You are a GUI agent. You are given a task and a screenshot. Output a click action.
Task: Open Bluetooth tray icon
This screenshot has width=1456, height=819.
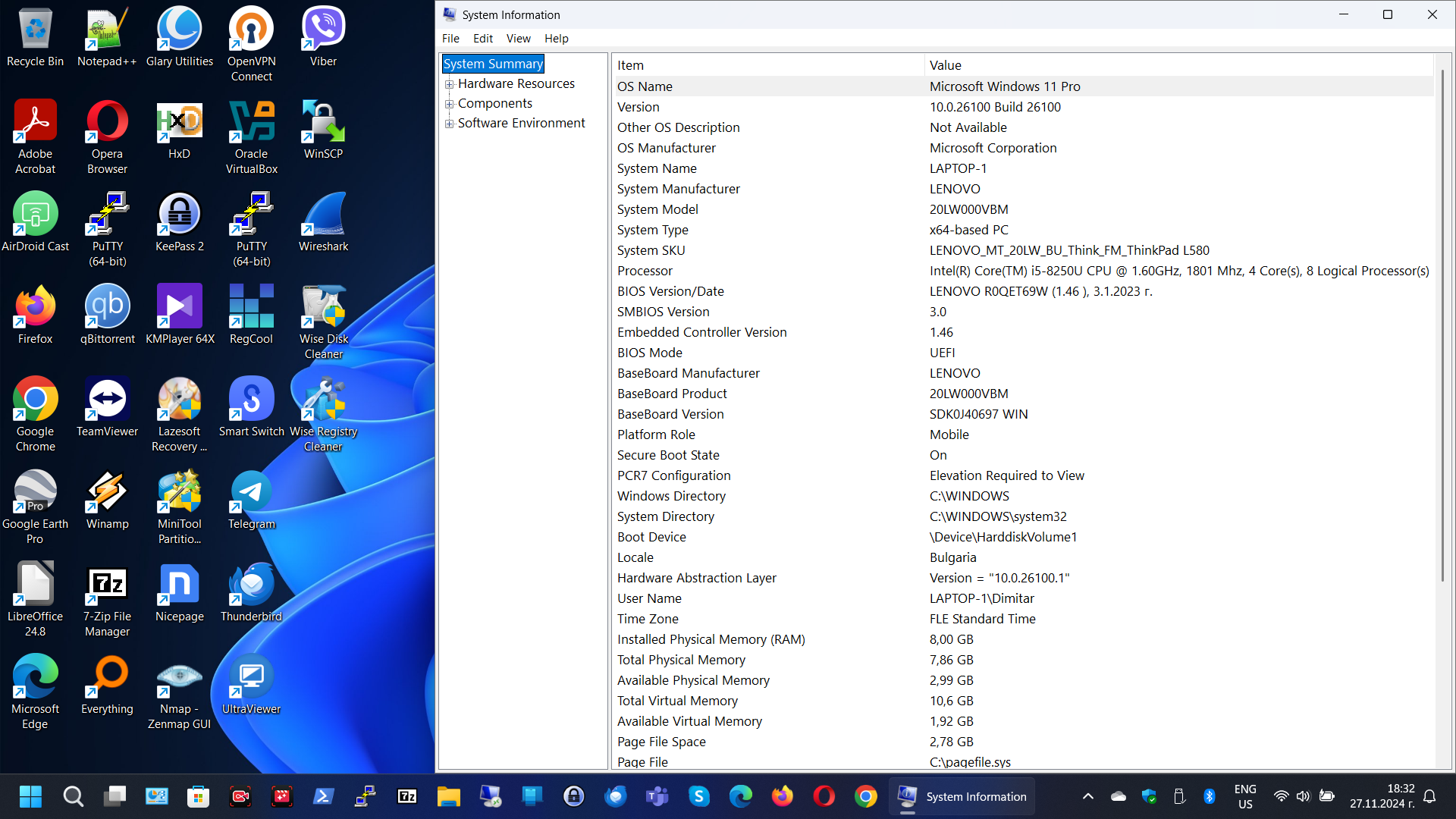(x=1210, y=796)
